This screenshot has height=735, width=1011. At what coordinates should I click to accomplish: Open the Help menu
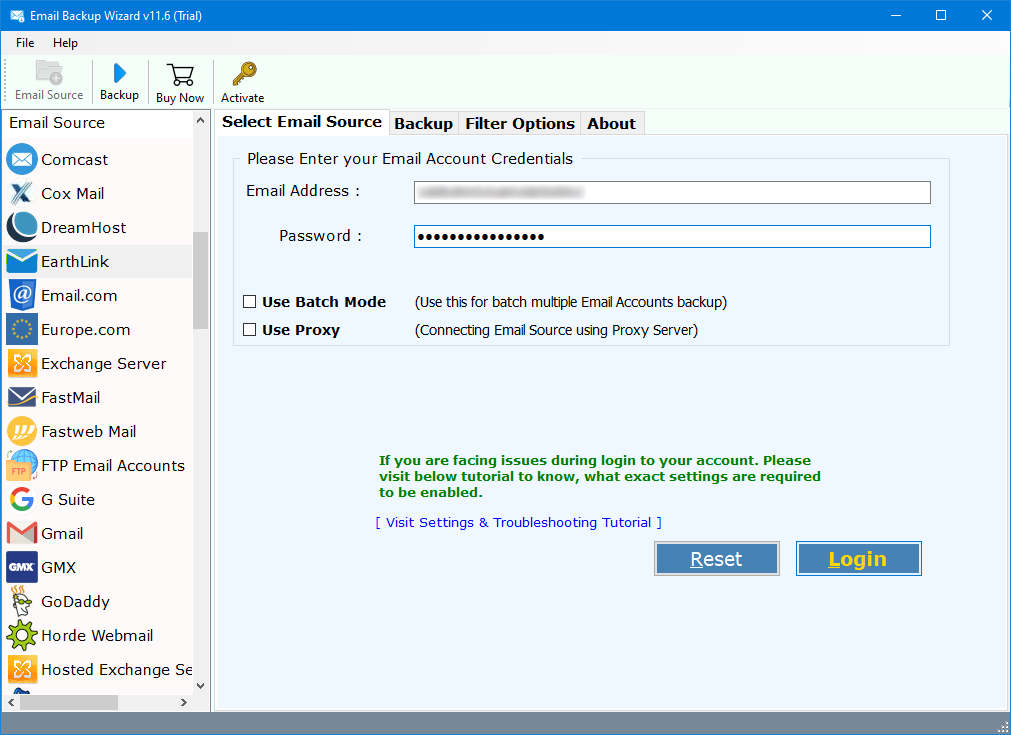65,43
